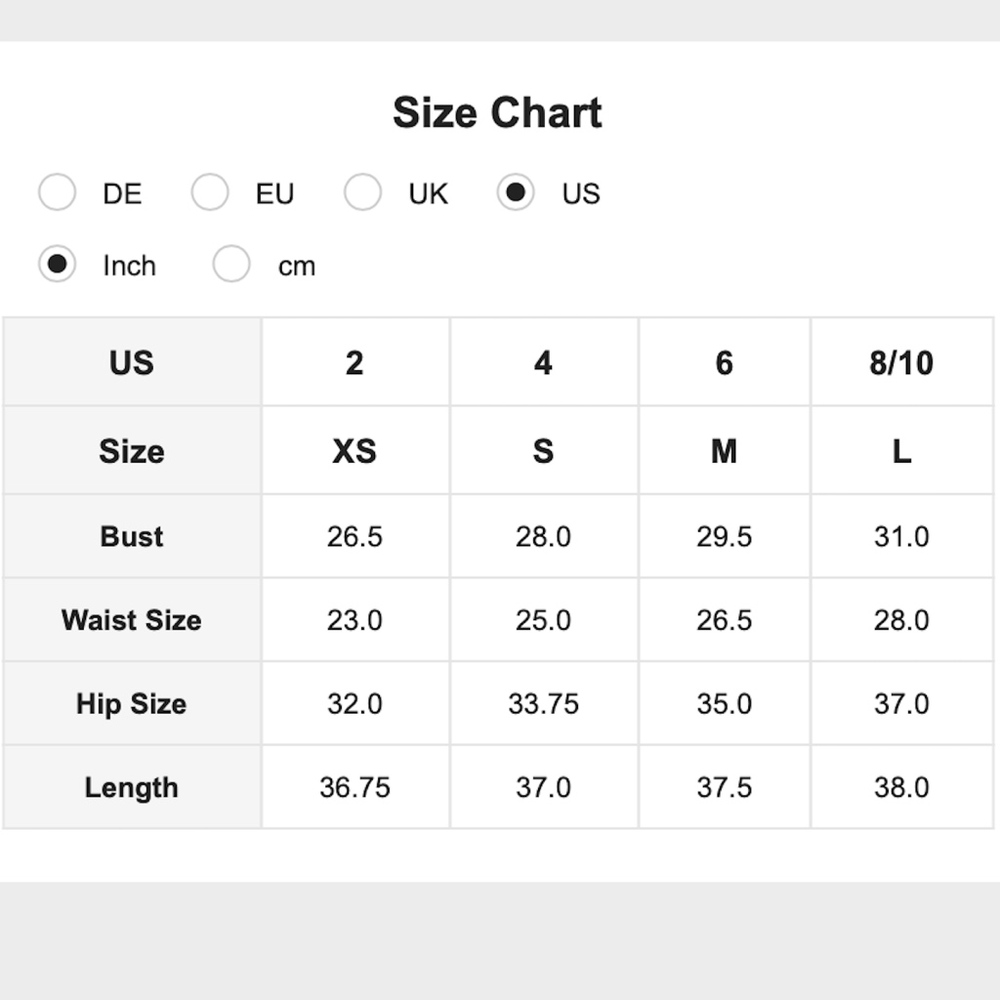Switch to UK sizing radio button
The width and height of the screenshot is (1000, 1000).
point(363,193)
